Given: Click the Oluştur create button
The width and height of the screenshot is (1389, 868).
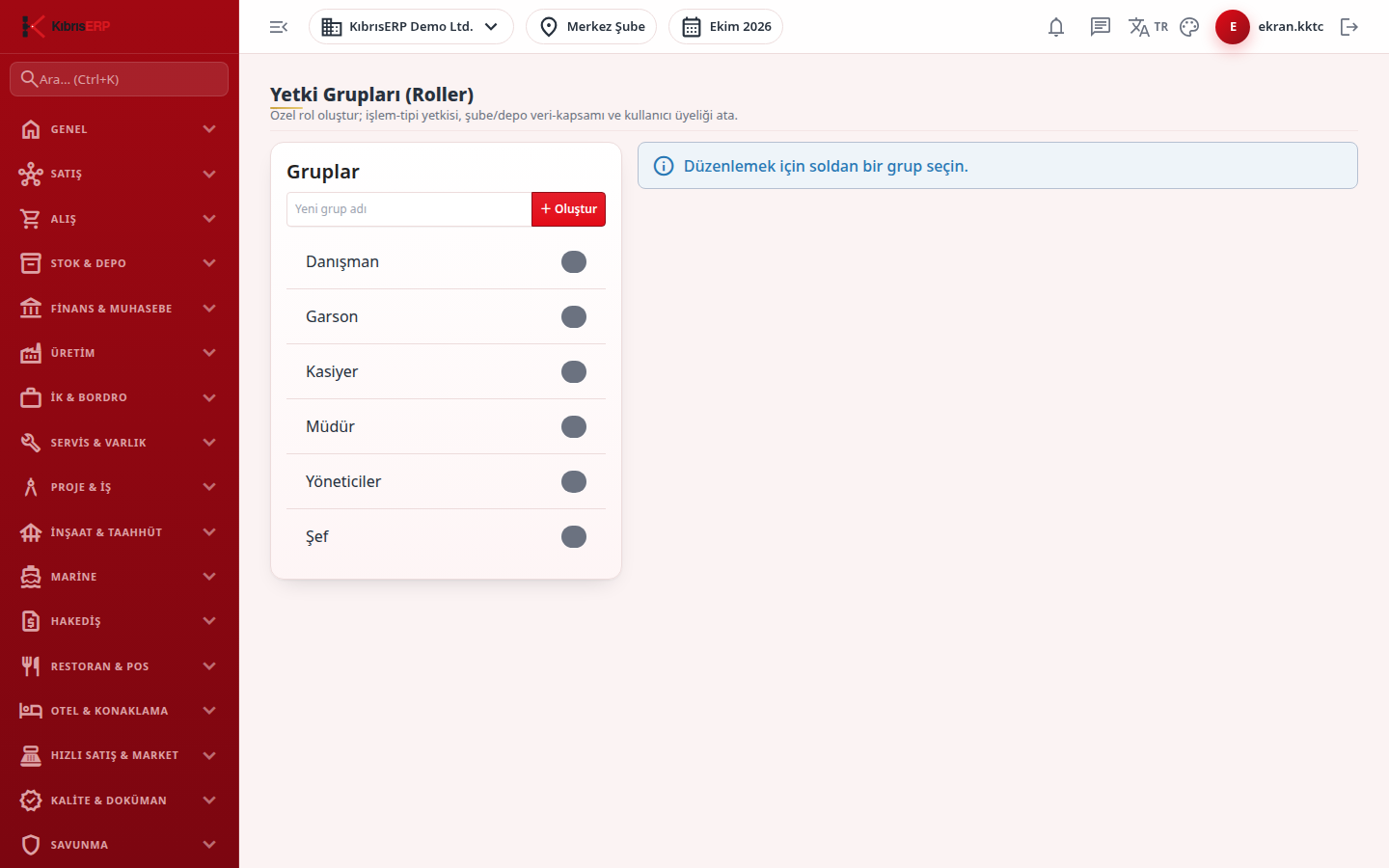Looking at the screenshot, I should pyautogui.click(x=568, y=209).
